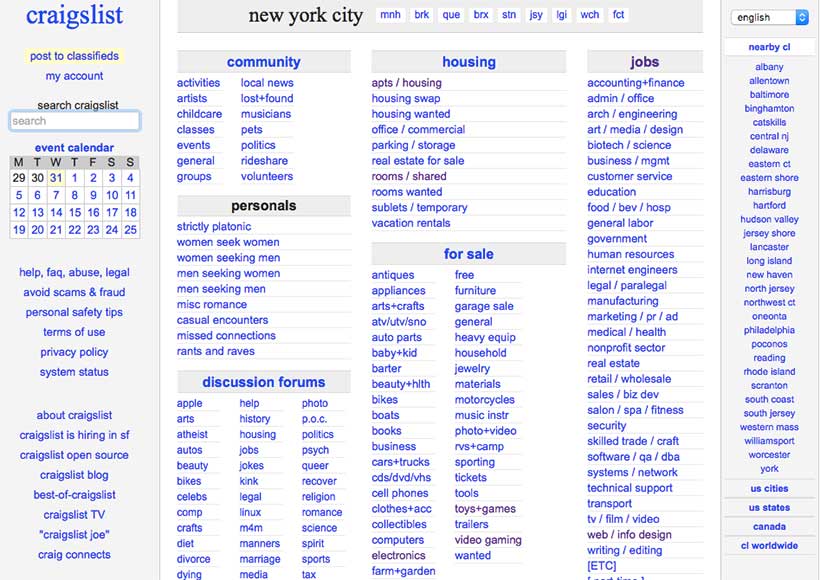Viewport: 820px width, 580px height.
Task: Pick date 25 in event calendar
Action: pyautogui.click(x=130, y=230)
